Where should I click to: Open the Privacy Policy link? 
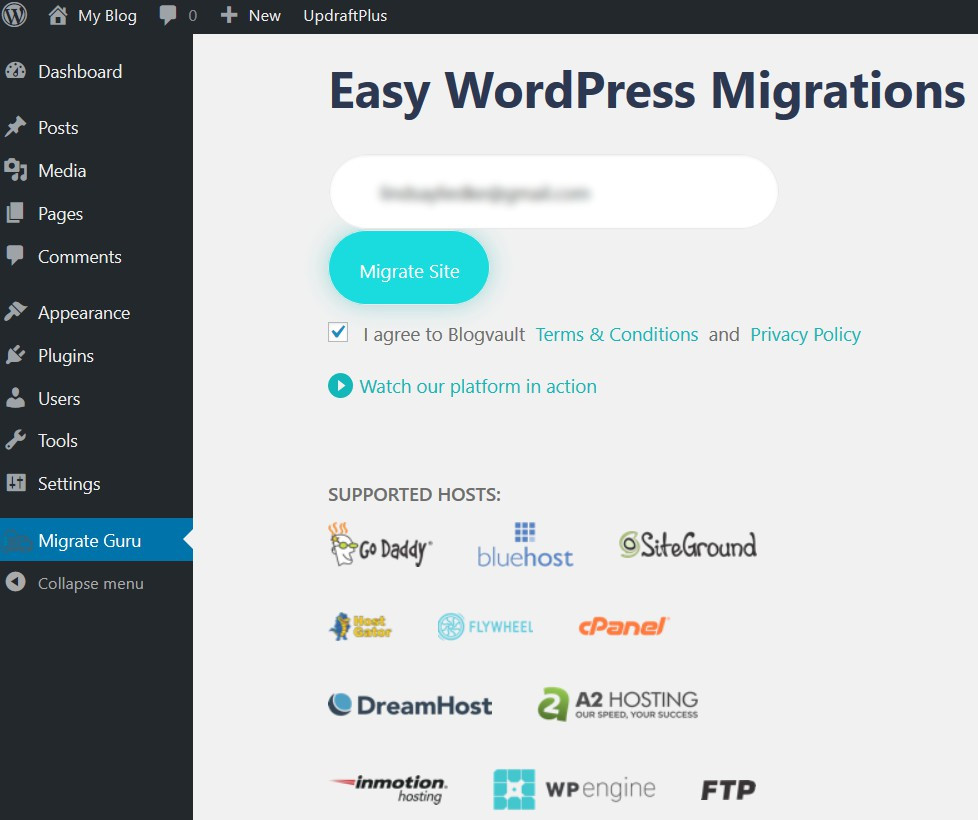click(805, 334)
